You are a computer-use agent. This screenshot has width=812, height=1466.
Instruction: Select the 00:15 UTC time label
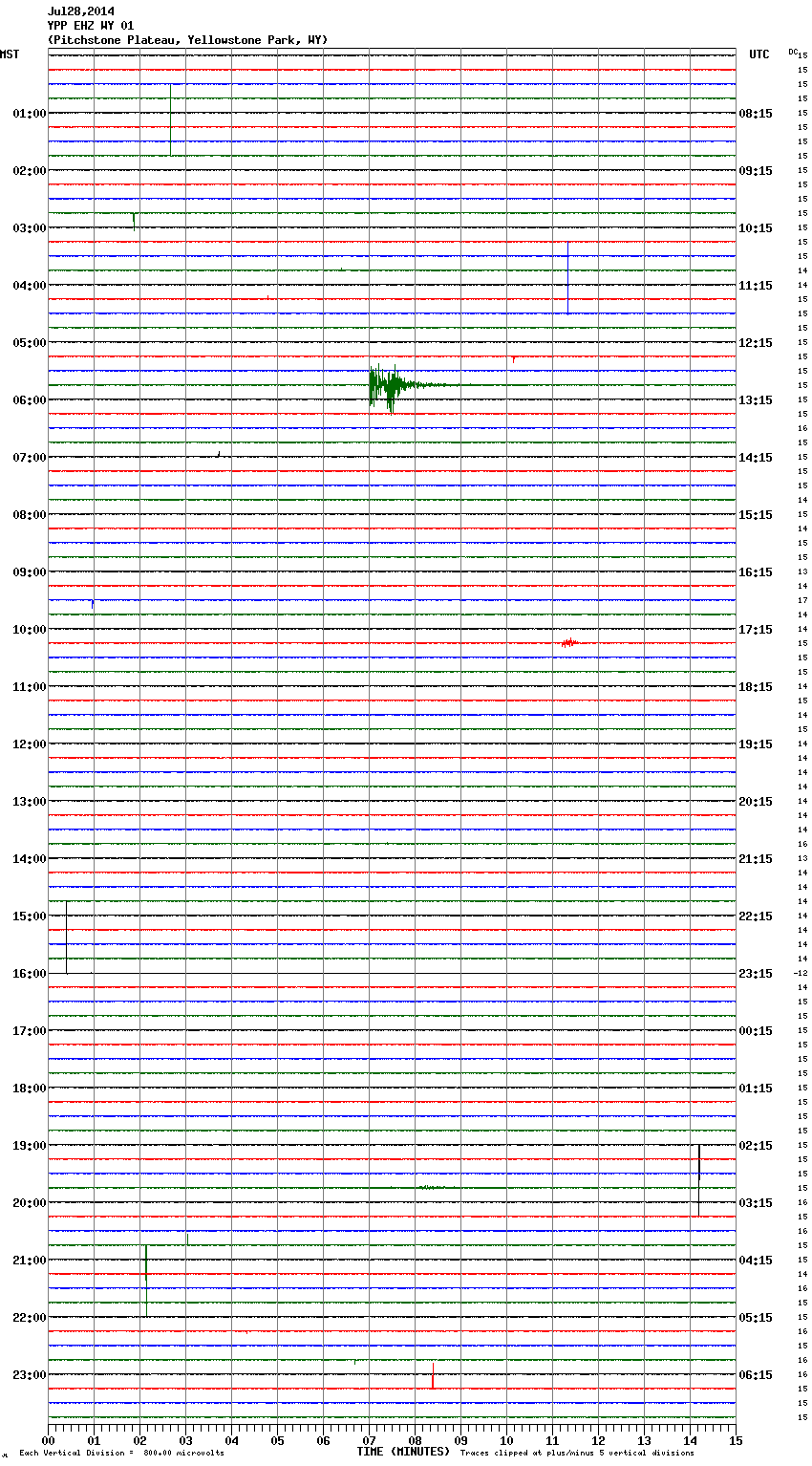(x=756, y=1031)
